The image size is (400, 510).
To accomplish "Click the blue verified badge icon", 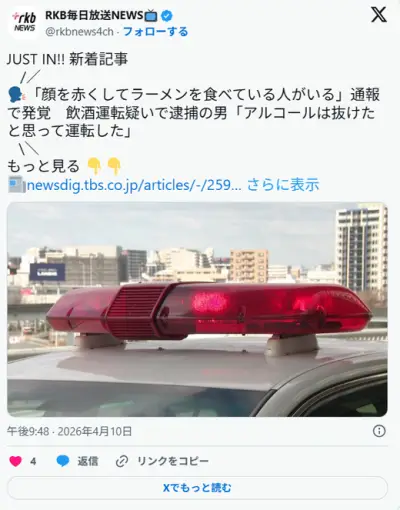I will pyautogui.click(x=167, y=15).
